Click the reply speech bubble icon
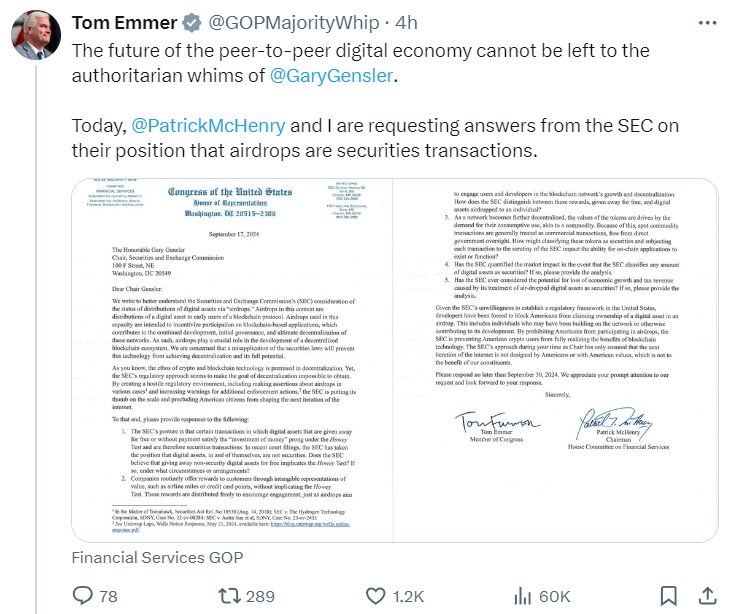 pyautogui.click(x=84, y=596)
